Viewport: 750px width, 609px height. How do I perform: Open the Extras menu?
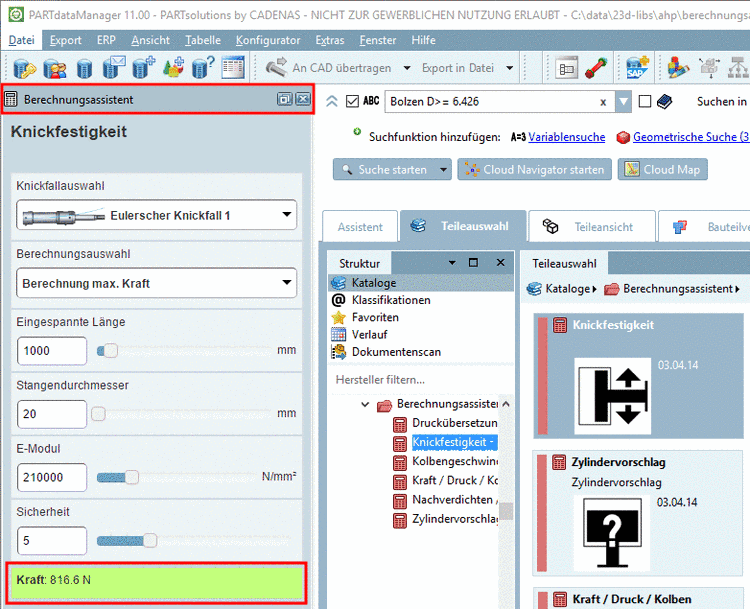click(330, 40)
